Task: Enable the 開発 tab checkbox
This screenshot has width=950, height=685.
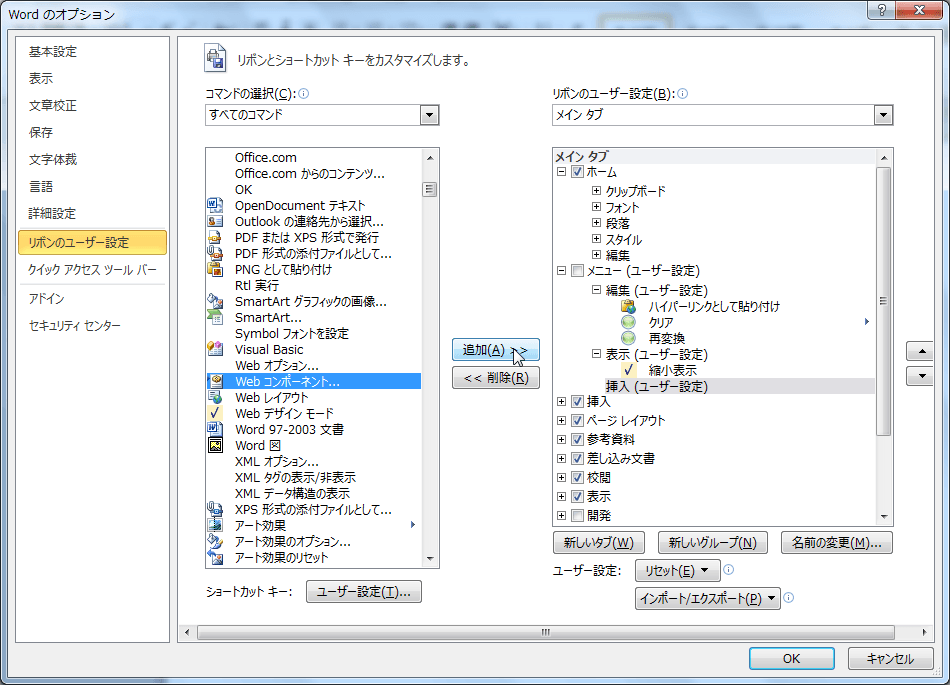Action: coord(577,515)
